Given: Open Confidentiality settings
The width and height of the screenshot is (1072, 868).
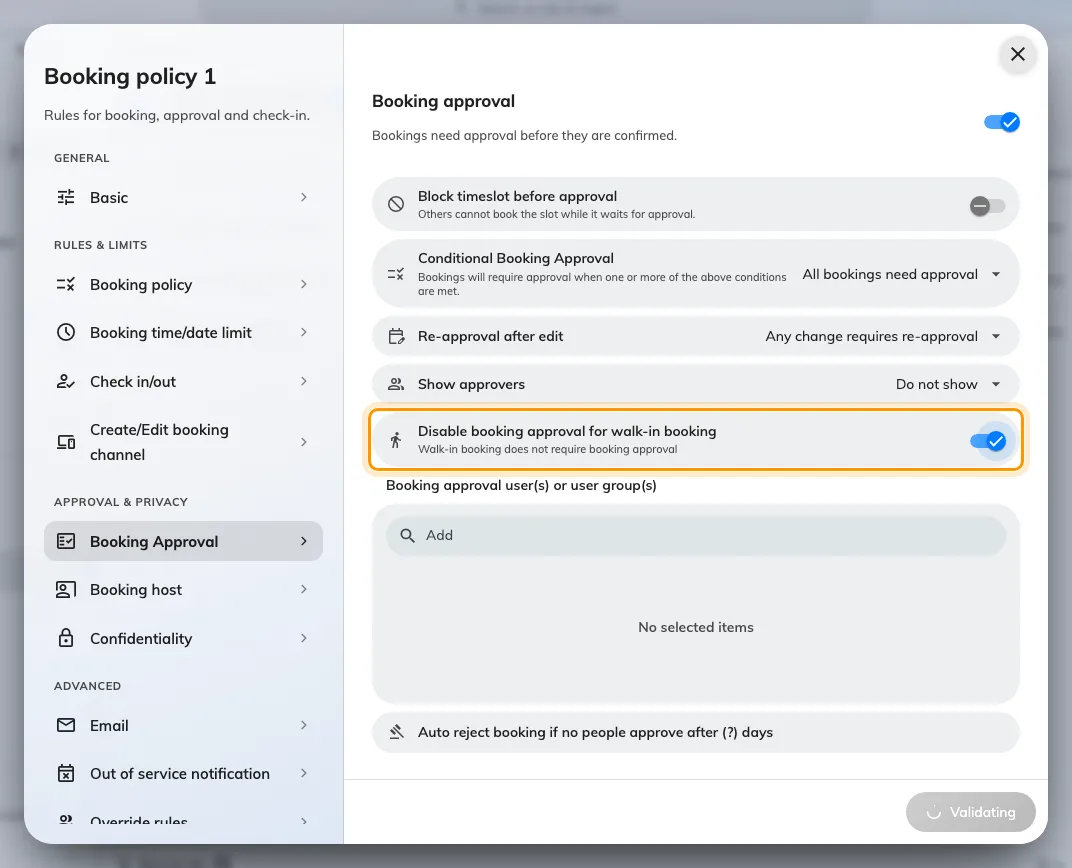Looking at the screenshot, I should point(183,638).
